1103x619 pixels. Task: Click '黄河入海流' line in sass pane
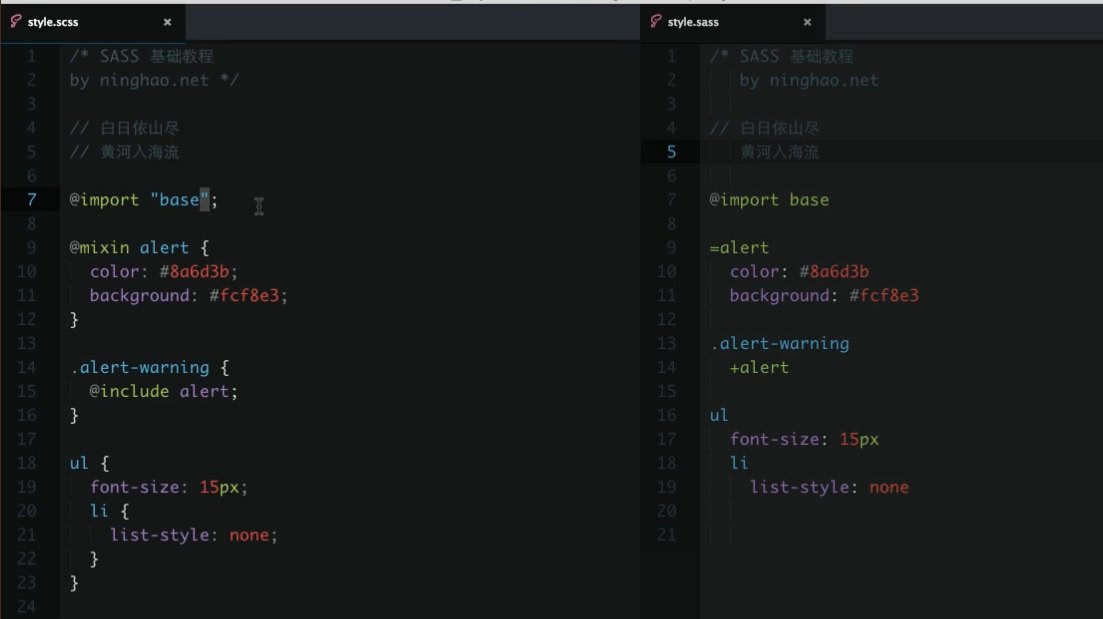click(x=779, y=152)
